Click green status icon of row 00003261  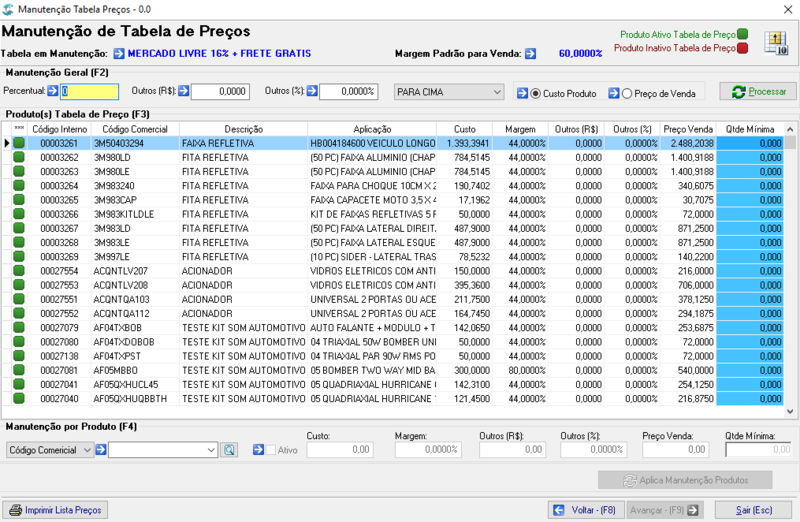tap(19, 143)
